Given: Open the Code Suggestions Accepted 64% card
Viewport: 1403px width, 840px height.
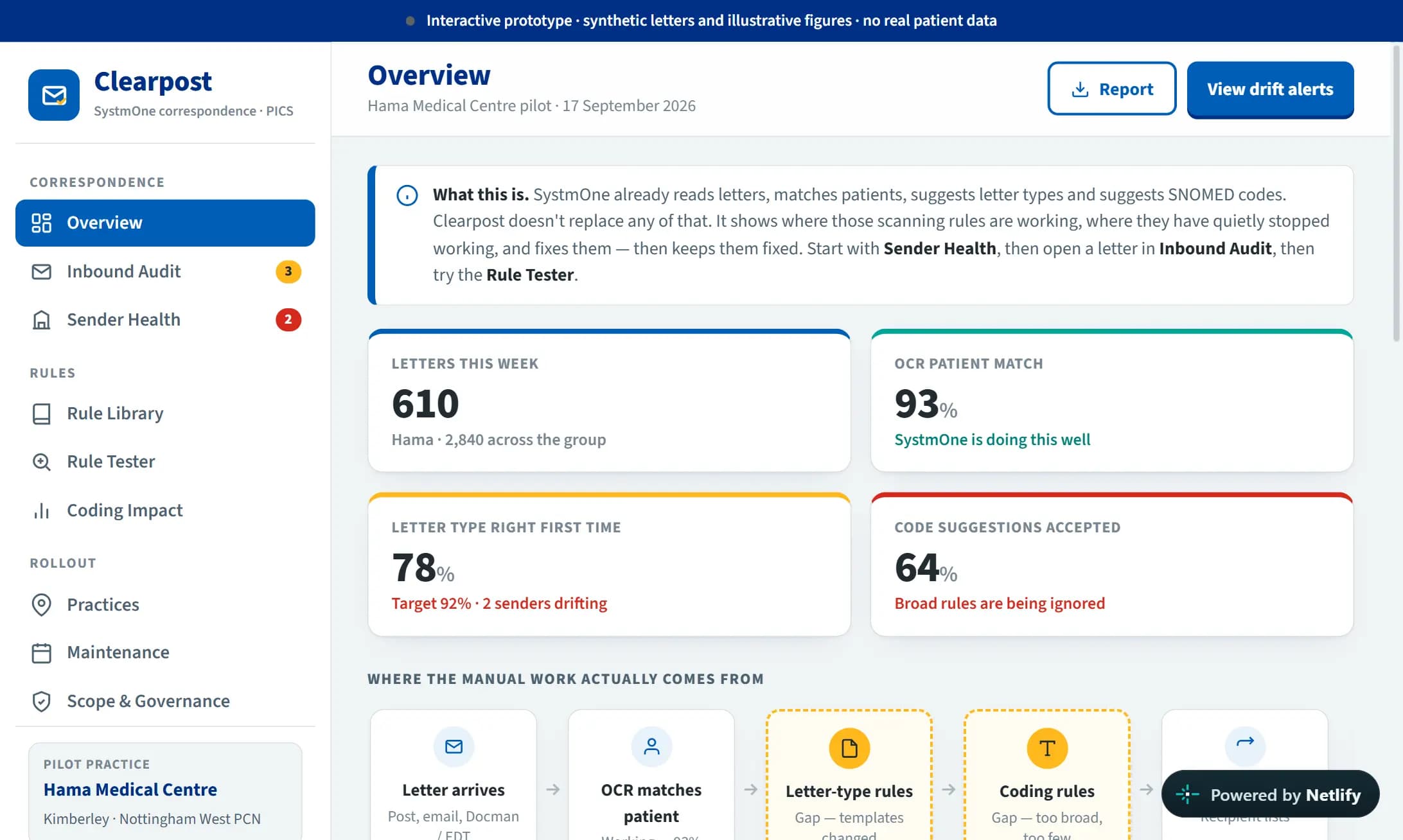Looking at the screenshot, I should (x=1112, y=564).
